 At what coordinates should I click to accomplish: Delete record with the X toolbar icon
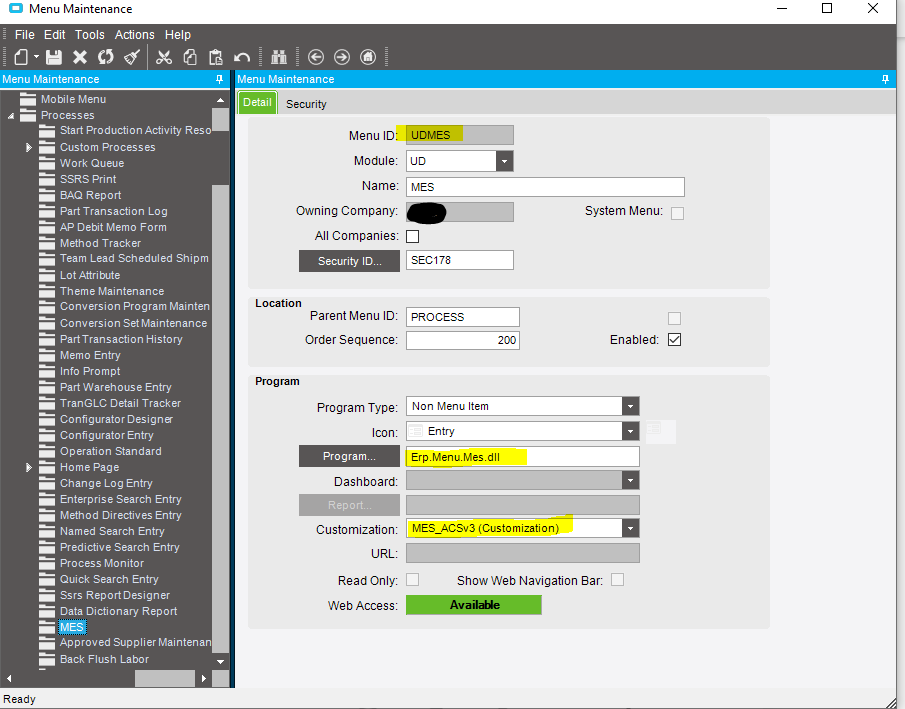pyautogui.click(x=80, y=57)
